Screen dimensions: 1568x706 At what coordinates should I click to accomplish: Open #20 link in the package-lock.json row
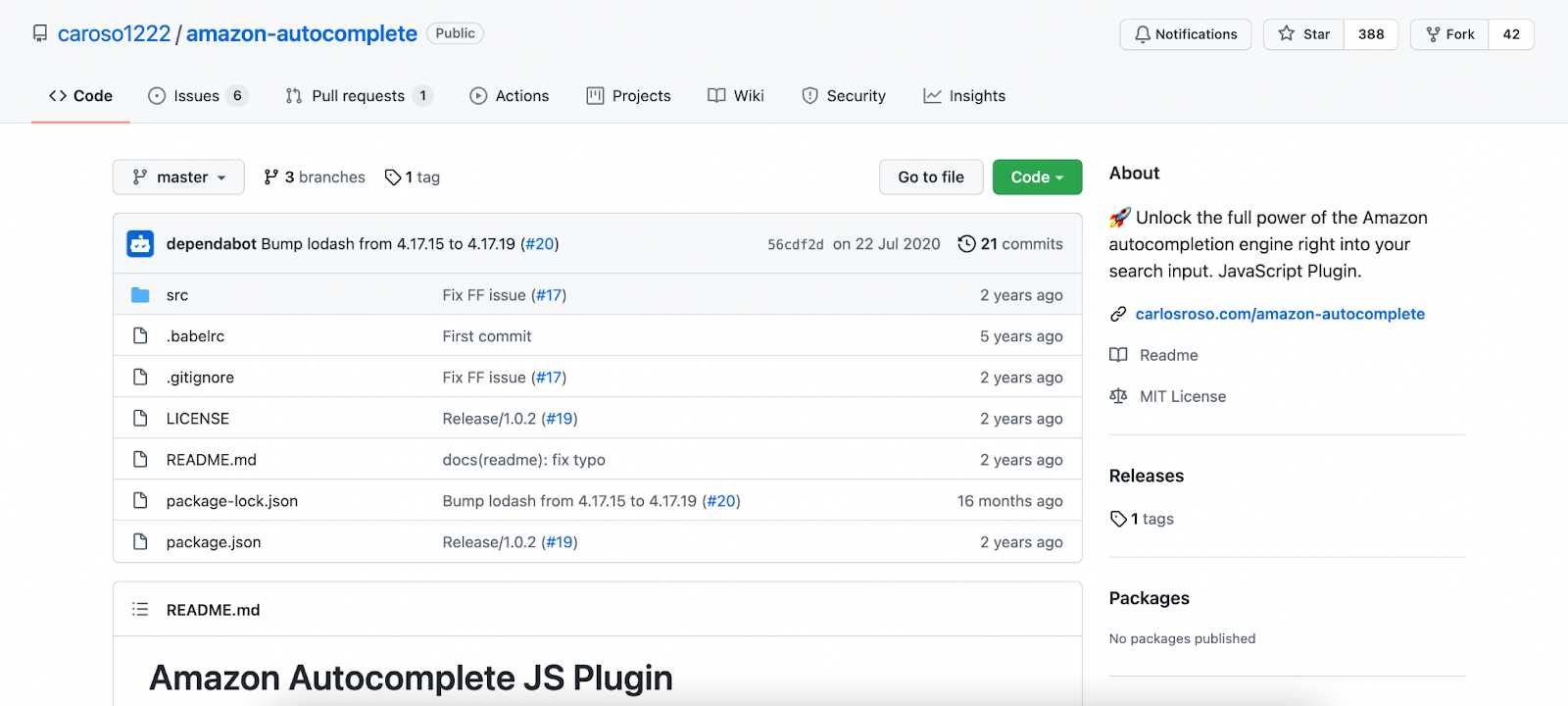click(721, 501)
